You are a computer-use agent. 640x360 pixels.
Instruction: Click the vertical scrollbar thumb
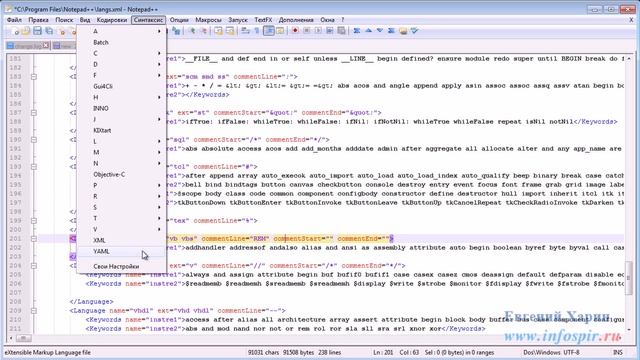point(629,278)
